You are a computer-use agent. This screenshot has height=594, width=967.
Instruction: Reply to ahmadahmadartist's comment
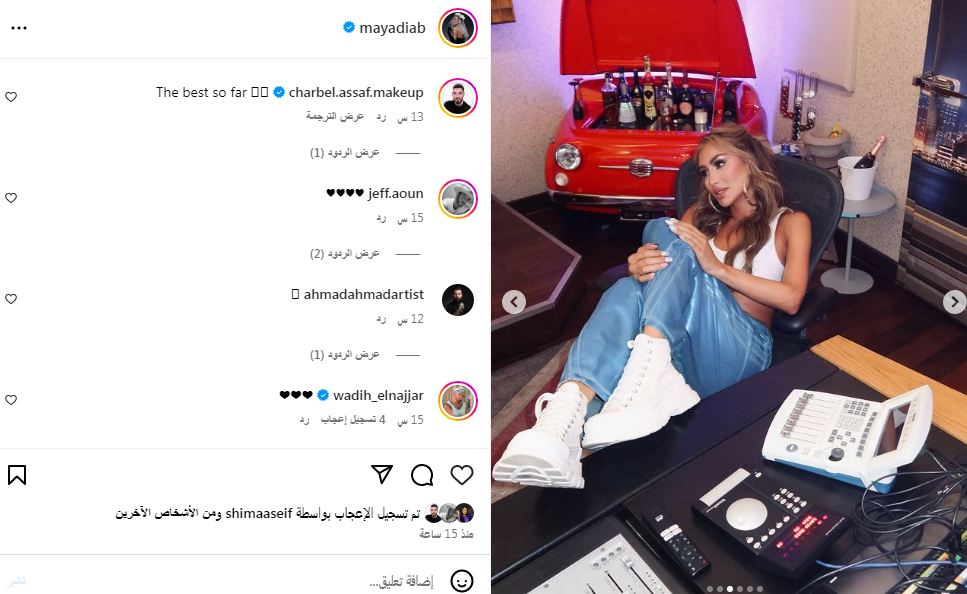click(x=381, y=320)
